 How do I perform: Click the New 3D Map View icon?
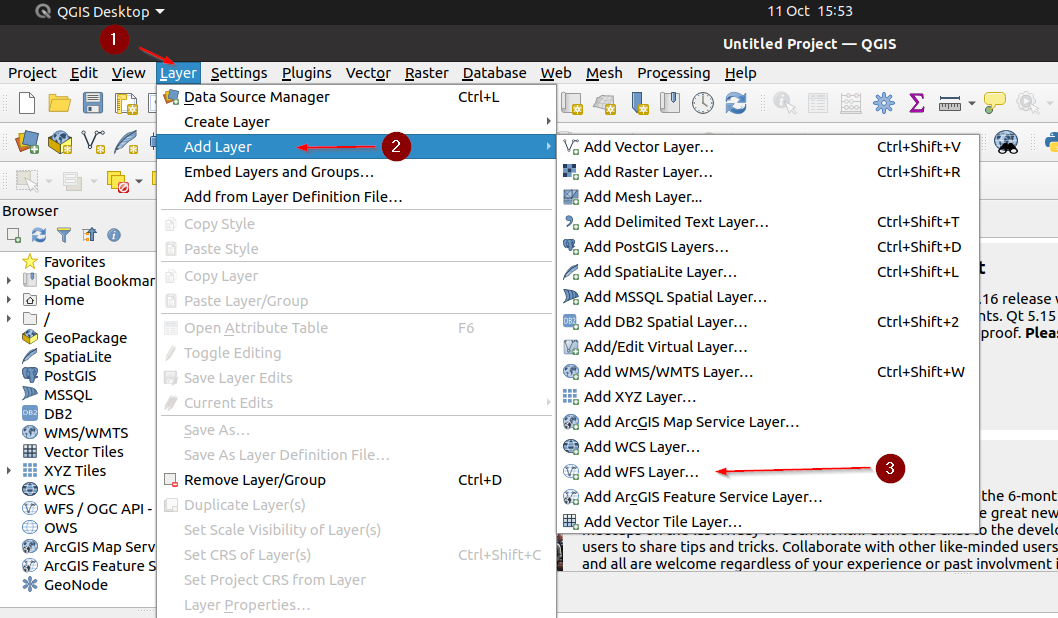605,103
